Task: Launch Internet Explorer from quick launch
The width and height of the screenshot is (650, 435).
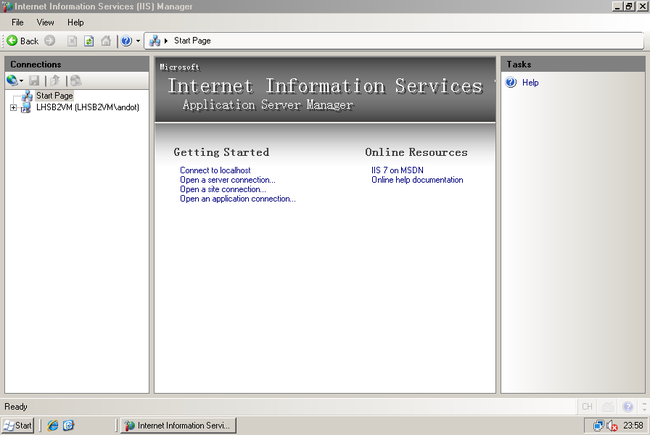Action: 53,425
